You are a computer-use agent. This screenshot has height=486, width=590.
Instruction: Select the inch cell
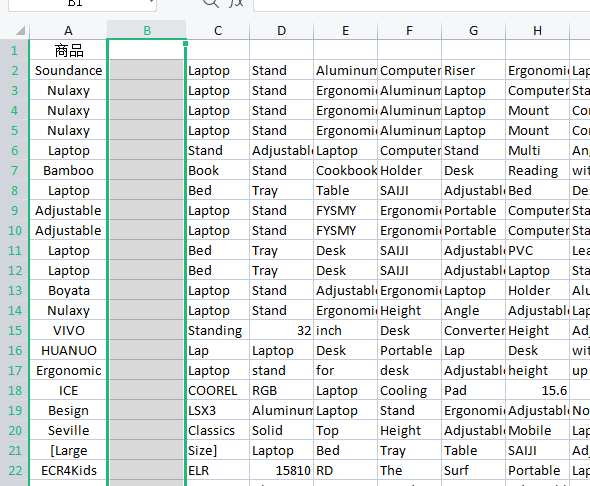(345, 330)
